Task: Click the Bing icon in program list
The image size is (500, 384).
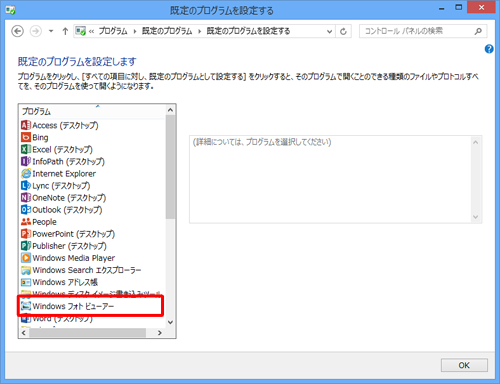Action: tap(26, 137)
